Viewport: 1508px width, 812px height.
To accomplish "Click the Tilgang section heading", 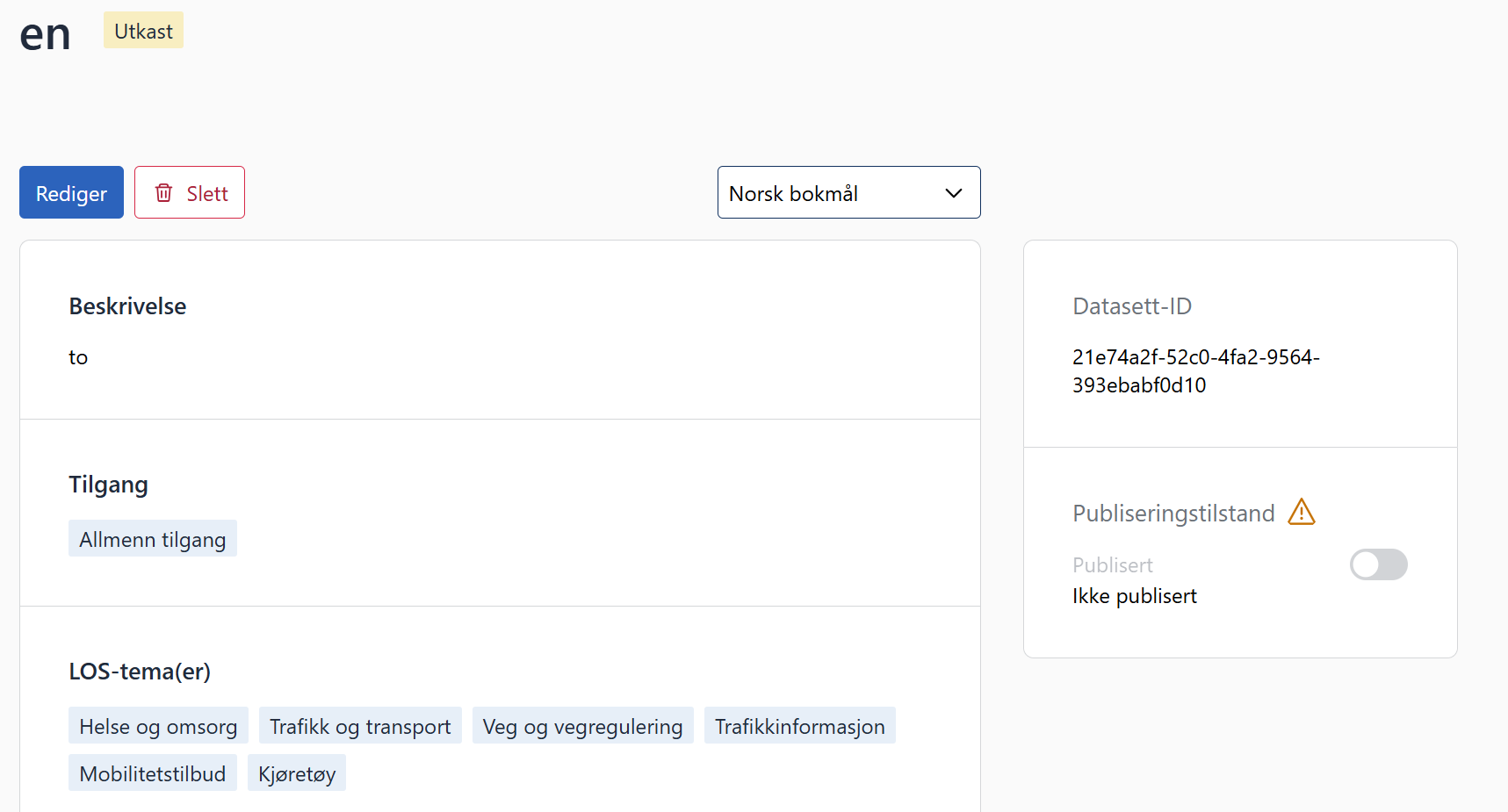I will [x=108, y=485].
